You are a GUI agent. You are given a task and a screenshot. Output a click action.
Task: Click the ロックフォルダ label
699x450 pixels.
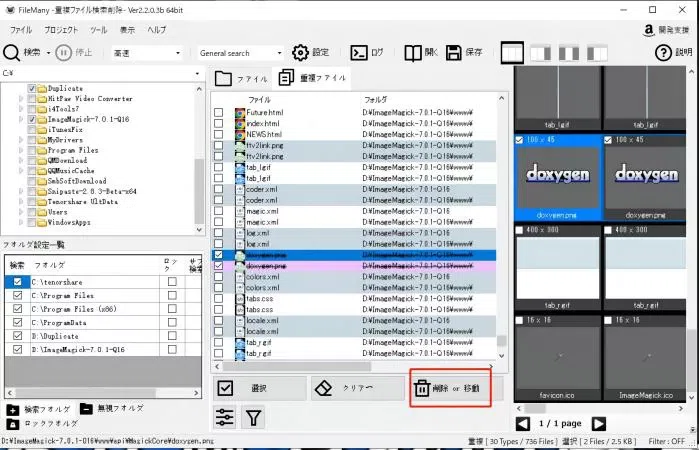[x=51, y=423]
